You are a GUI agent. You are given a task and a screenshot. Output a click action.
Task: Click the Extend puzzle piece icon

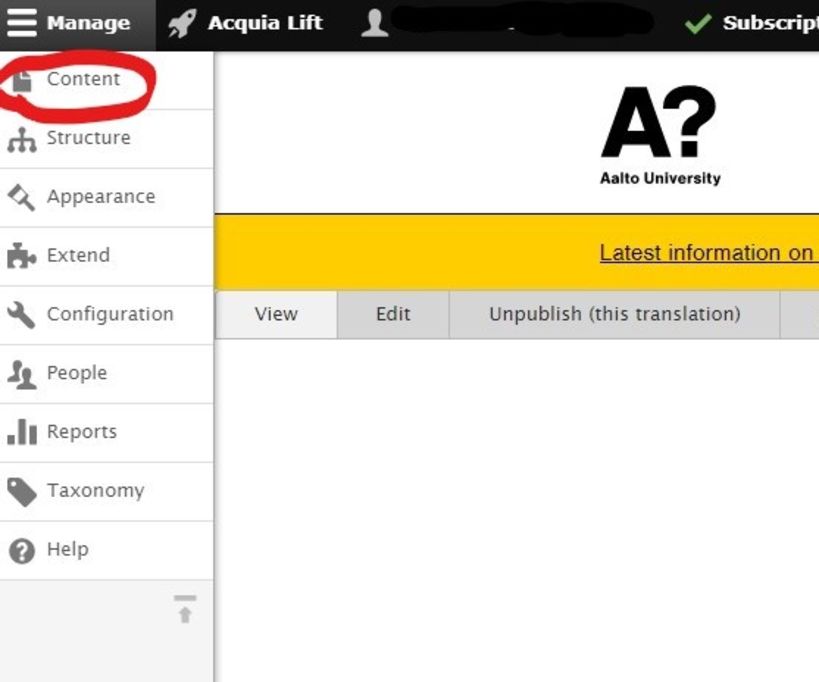pos(21,256)
